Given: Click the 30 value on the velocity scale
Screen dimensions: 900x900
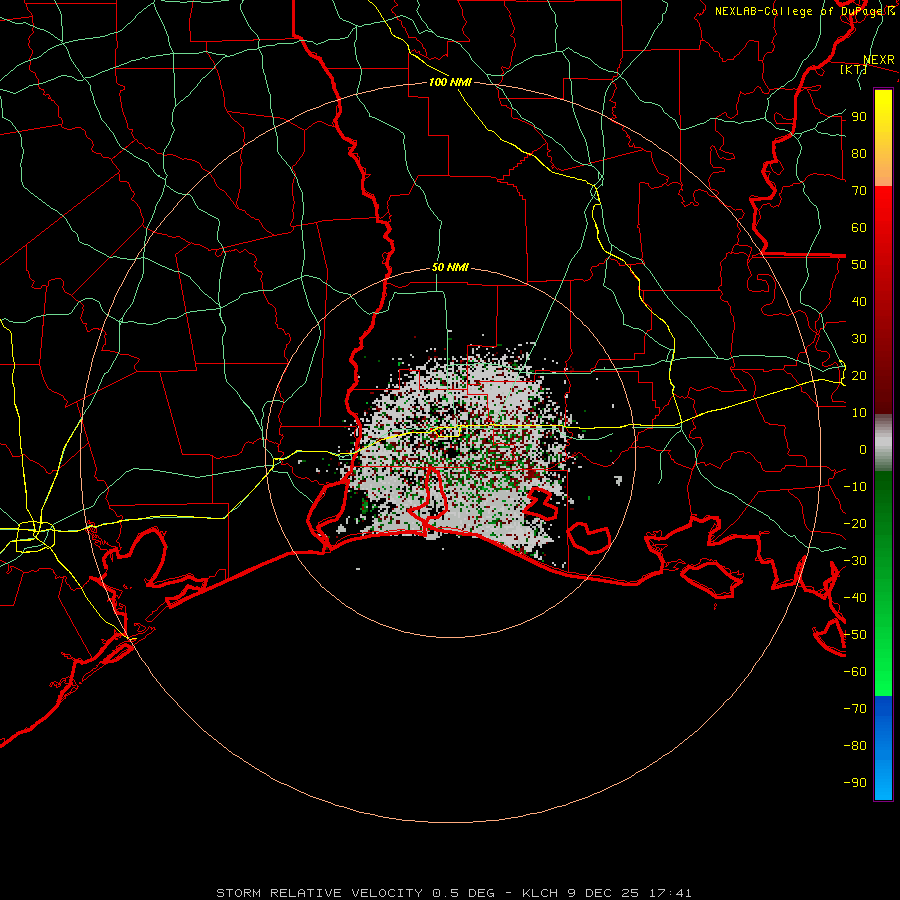Looking at the screenshot, I should tap(859, 339).
